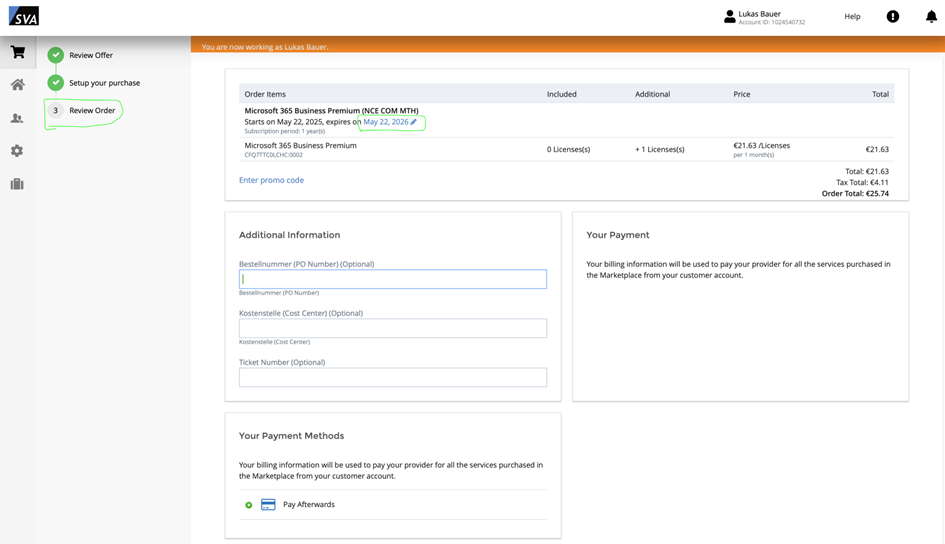Viewport: 945px width, 544px height.
Task: Go back to Review Offer step
Action: click(90, 55)
